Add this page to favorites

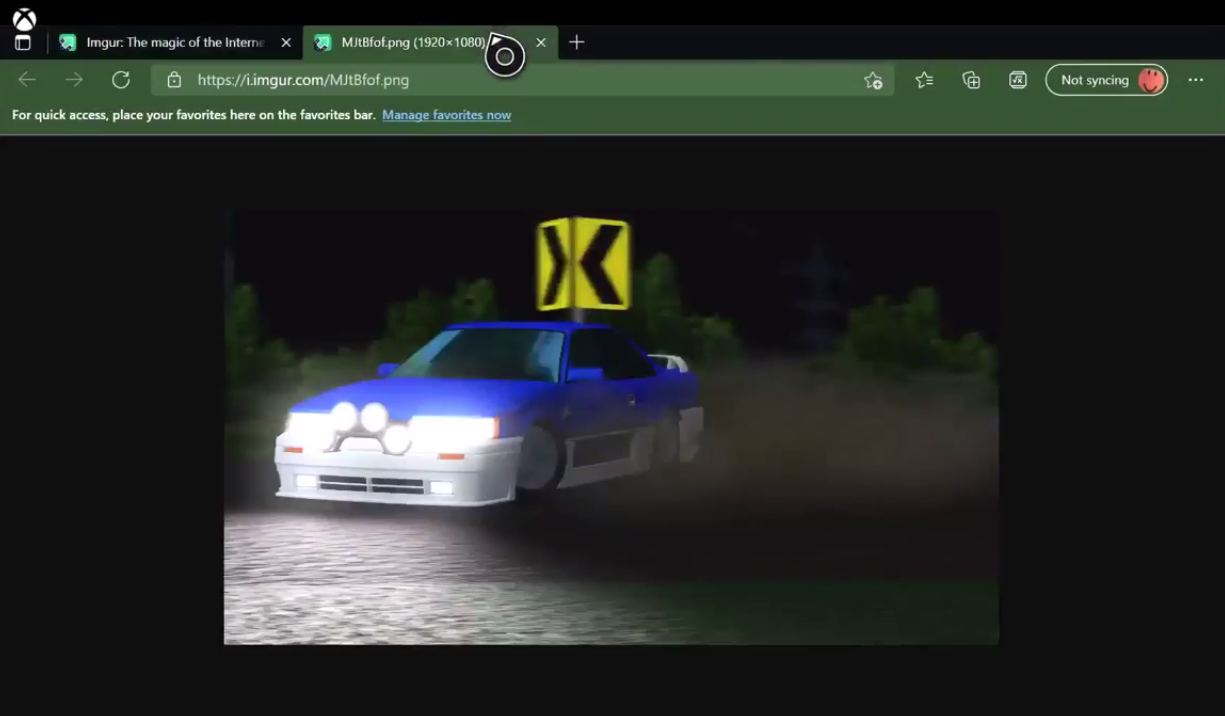pyautogui.click(x=872, y=80)
